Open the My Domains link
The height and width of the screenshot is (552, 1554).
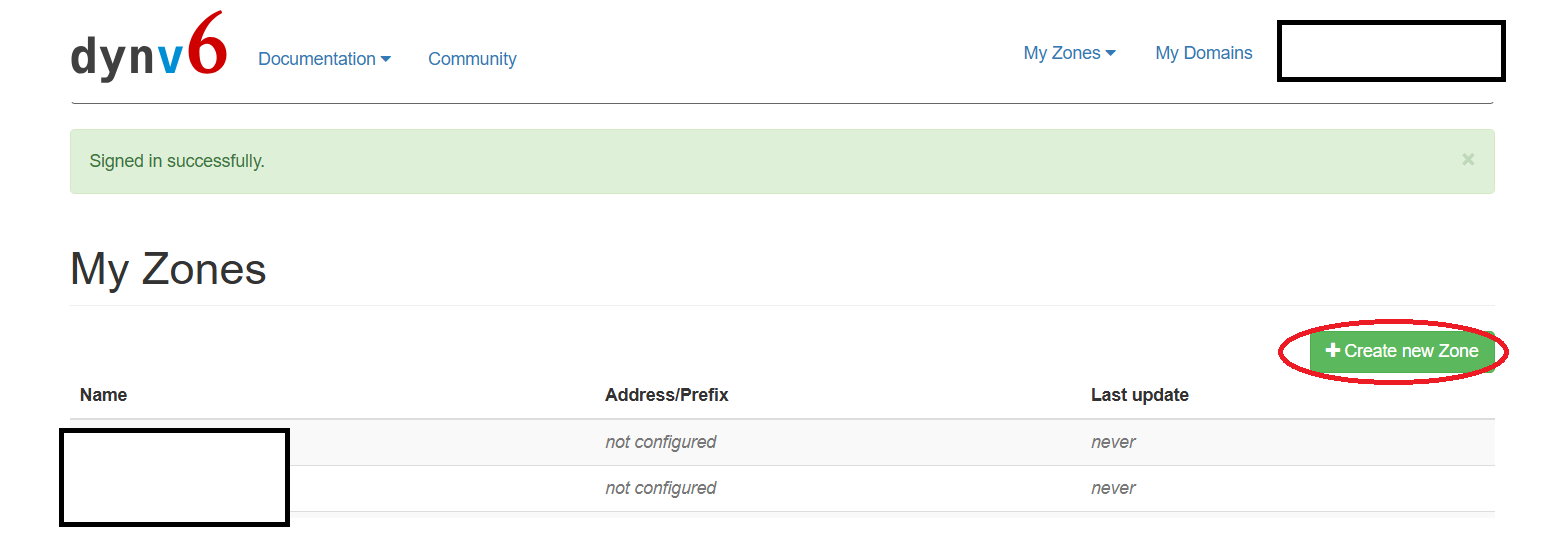[x=1203, y=53]
